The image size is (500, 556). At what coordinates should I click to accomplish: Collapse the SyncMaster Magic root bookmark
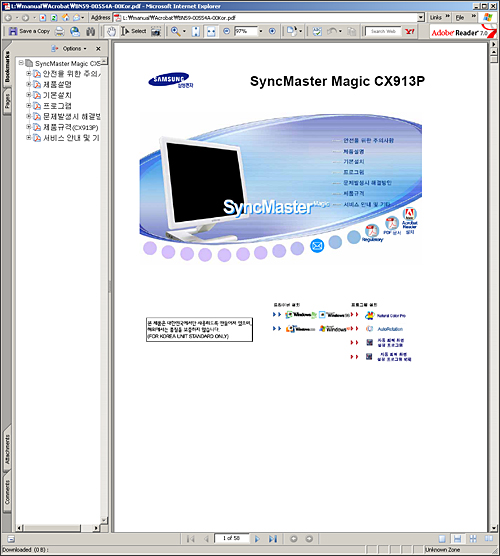click(x=21, y=63)
